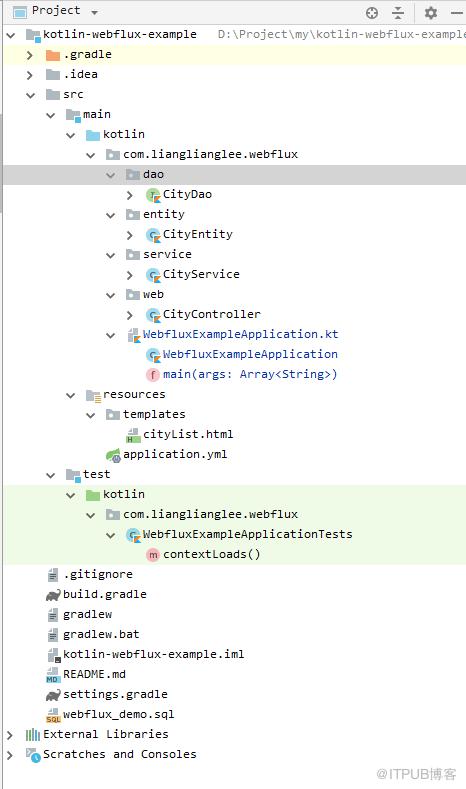
Task: Click the green test kotlin folder icon
Action: click(93, 495)
